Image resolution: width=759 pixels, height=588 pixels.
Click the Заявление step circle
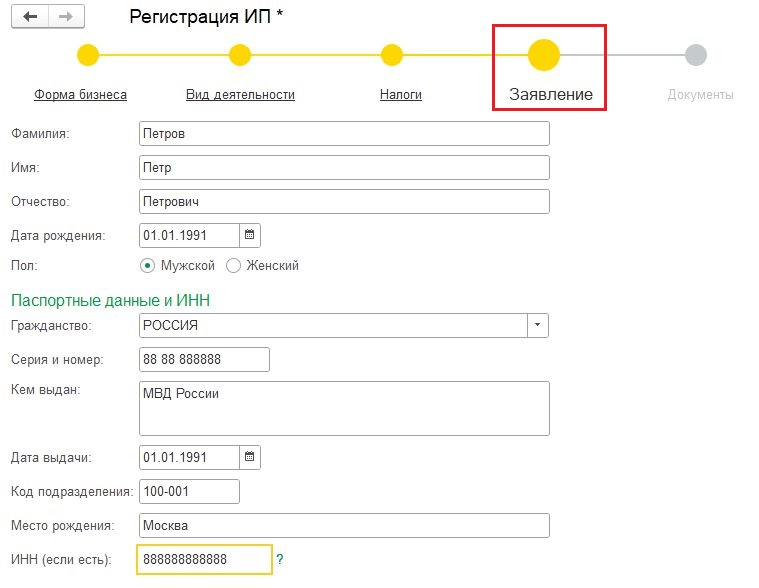coord(544,54)
